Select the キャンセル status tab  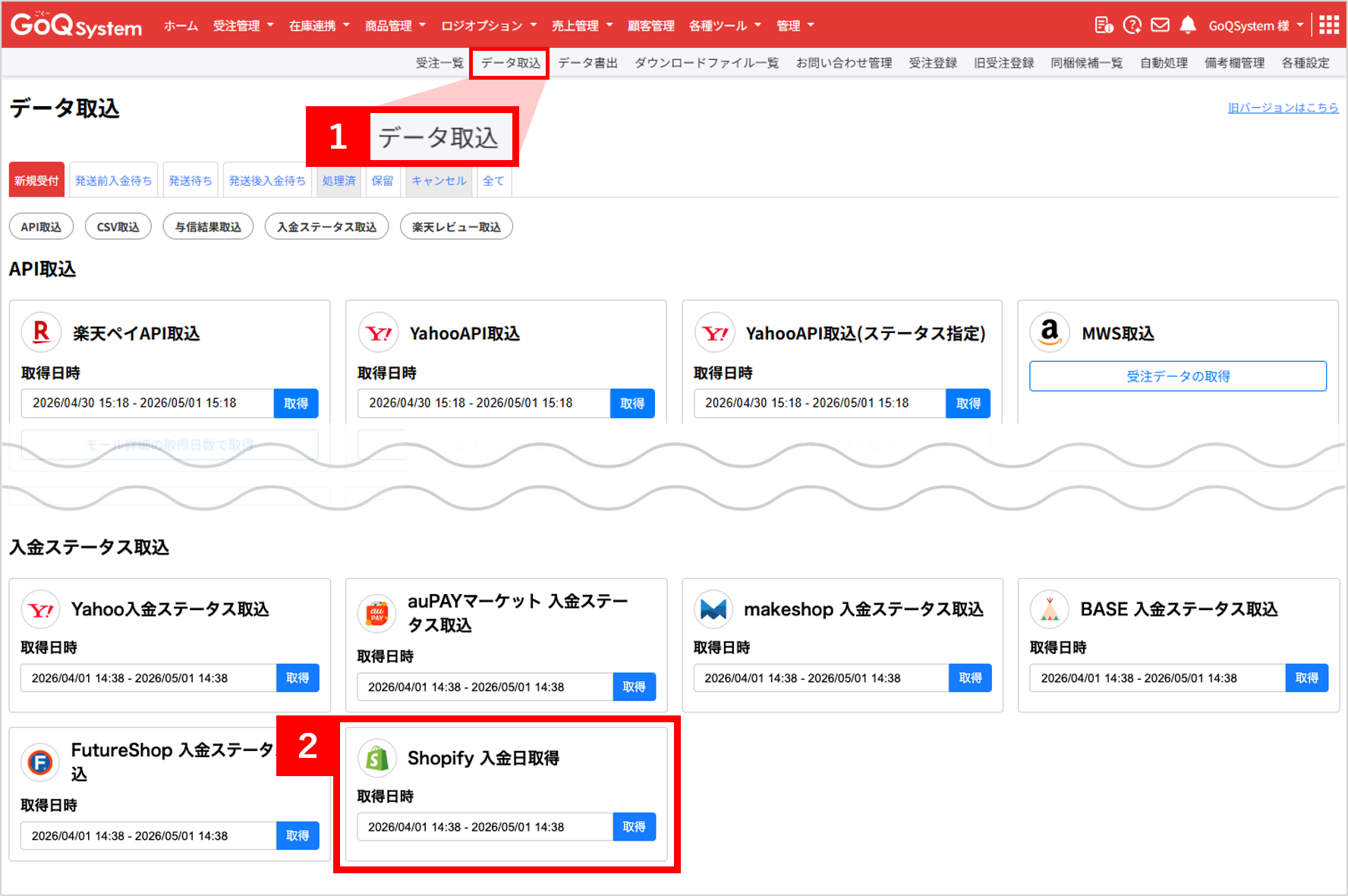click(x=439, y=181)
